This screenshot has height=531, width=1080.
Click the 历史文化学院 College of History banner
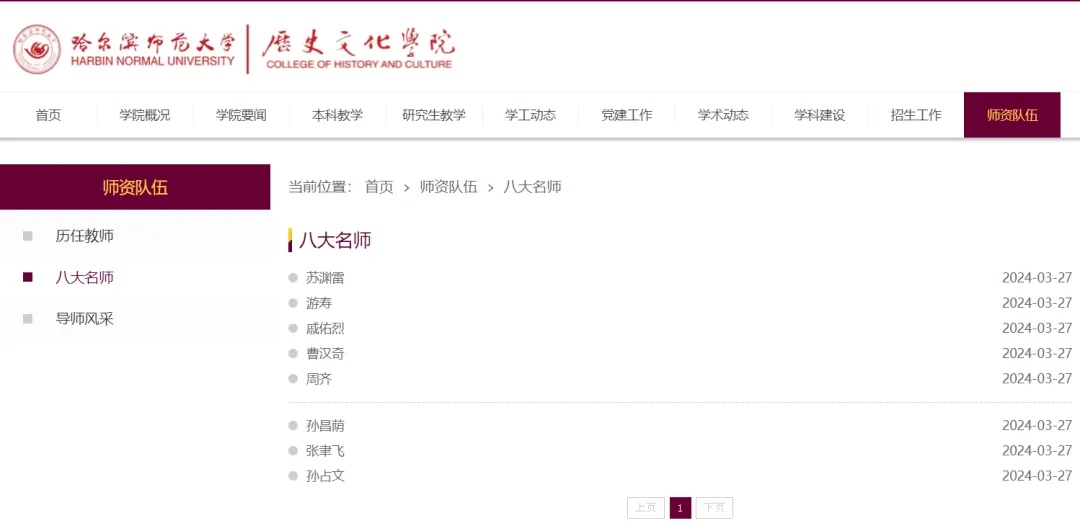coord(358,50)
